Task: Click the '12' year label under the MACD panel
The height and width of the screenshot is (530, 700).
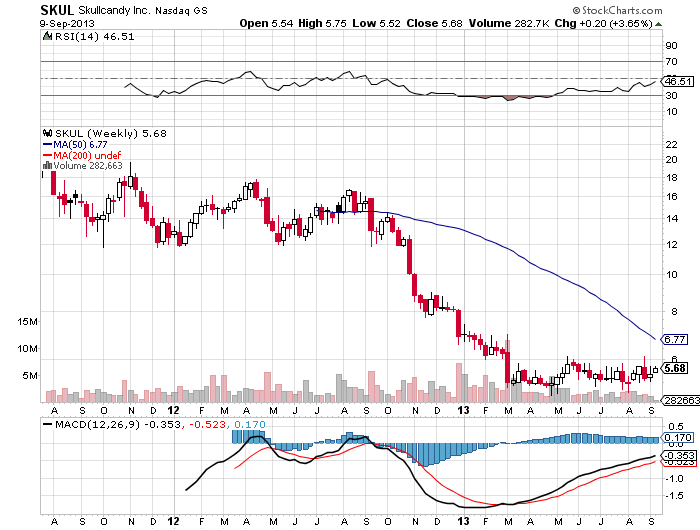Action: [x=173, y=521]
